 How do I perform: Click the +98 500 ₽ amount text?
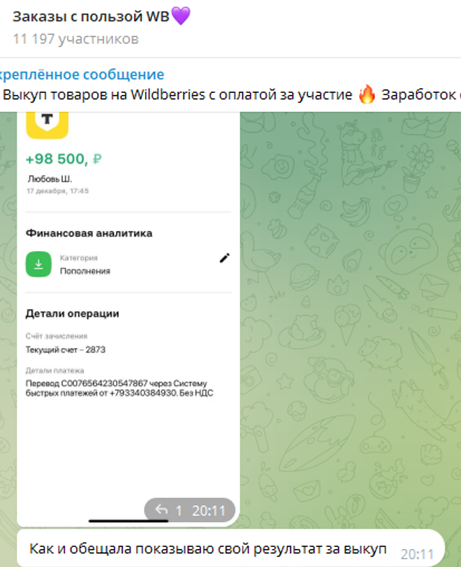click(x=64, y=159)
